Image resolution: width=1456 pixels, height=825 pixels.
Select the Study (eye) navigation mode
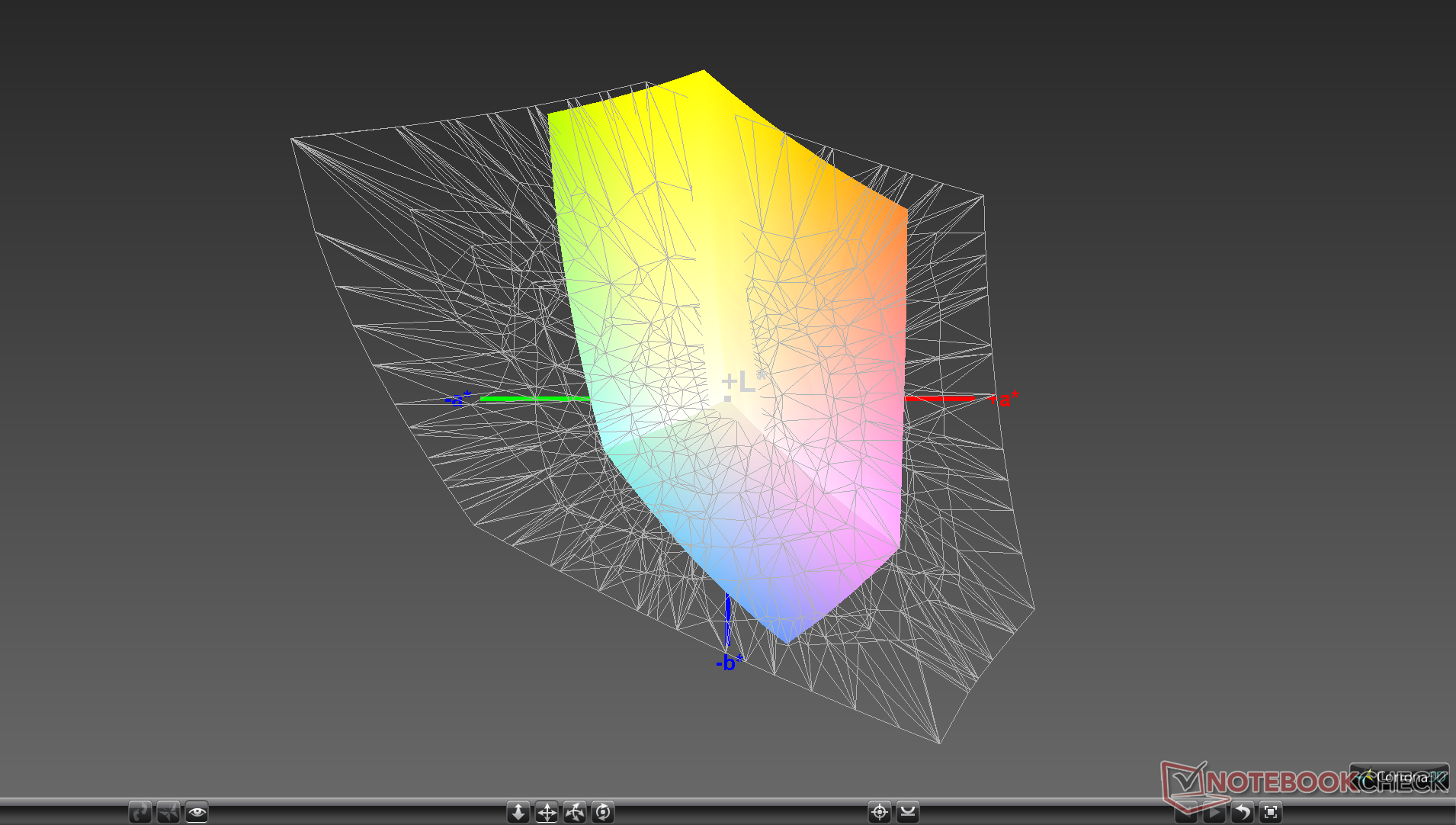[x=197, y=812]
